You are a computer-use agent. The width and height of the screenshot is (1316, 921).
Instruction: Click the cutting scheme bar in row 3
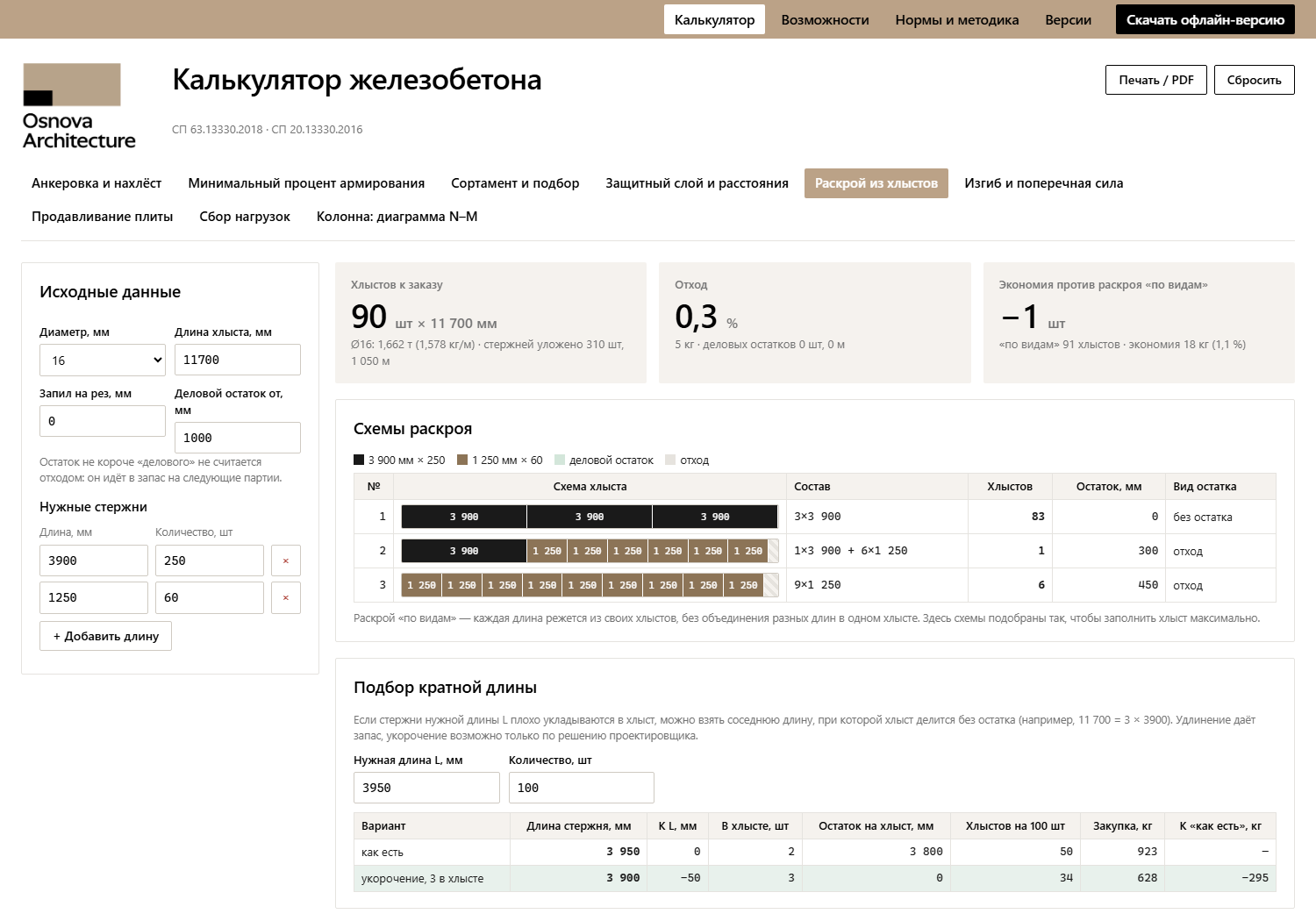pyautogui.click(x=590, y=585)
